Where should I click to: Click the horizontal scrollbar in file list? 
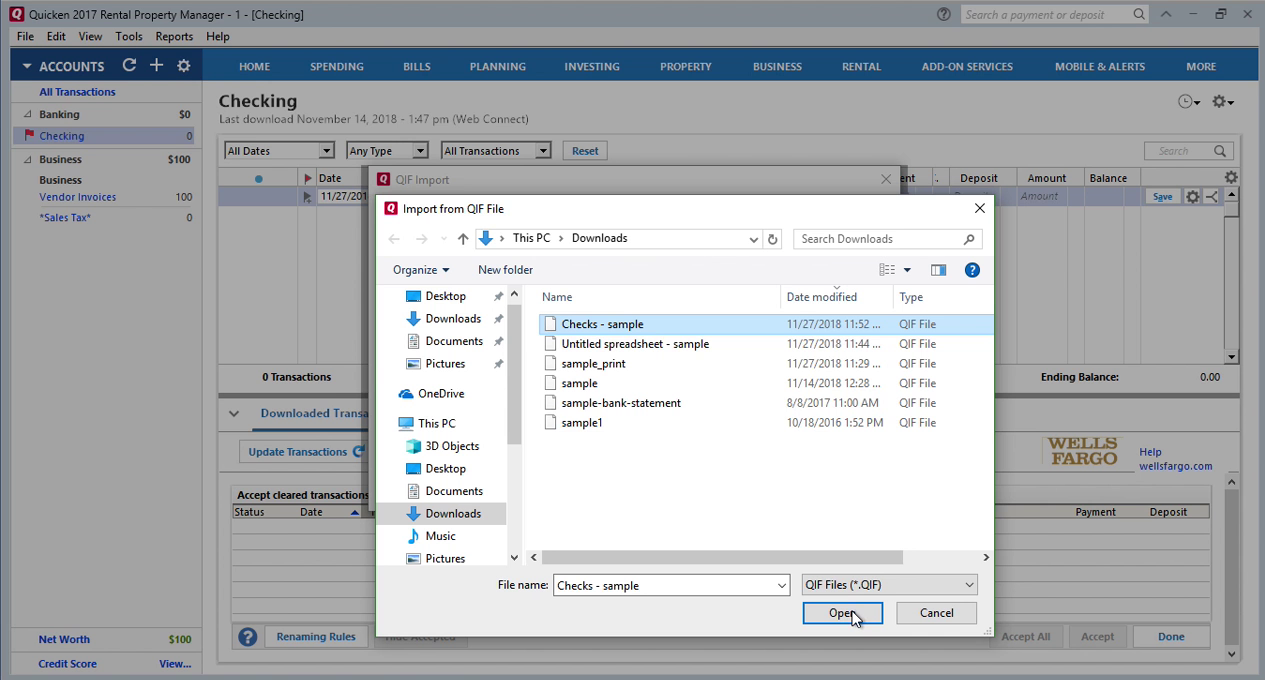pos(723,557)
